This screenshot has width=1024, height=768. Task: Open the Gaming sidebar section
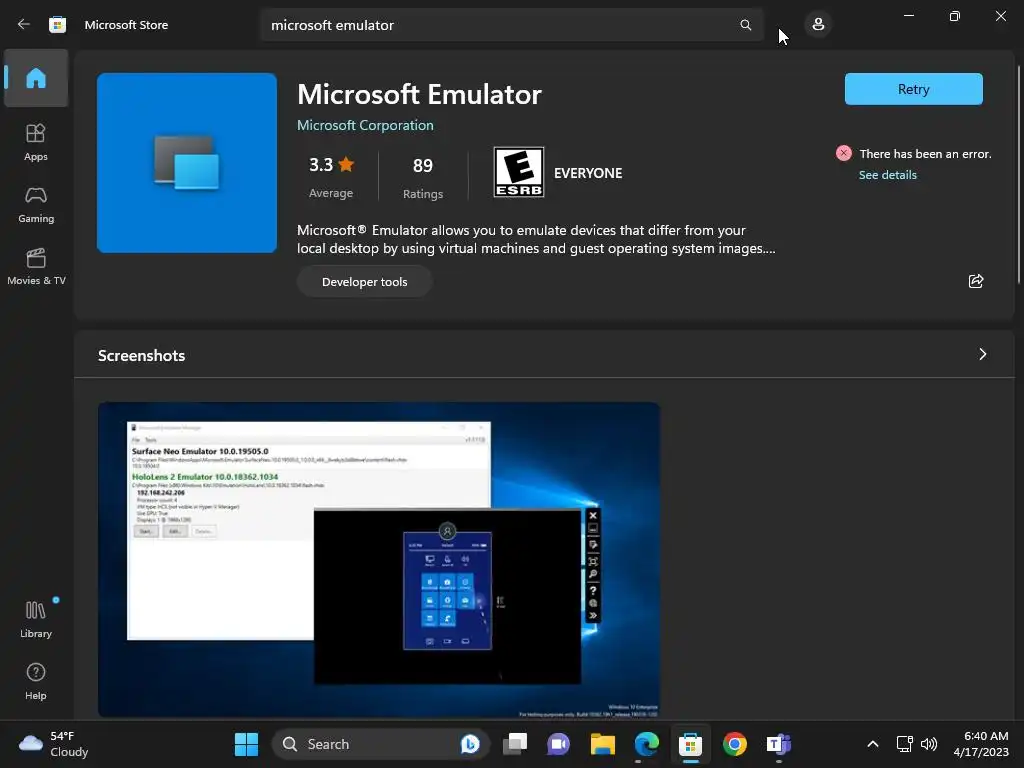[36, 204]
